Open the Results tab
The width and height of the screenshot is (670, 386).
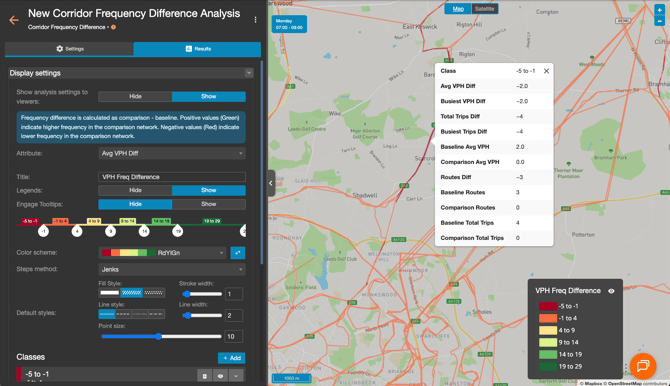[x=197, y=49]
